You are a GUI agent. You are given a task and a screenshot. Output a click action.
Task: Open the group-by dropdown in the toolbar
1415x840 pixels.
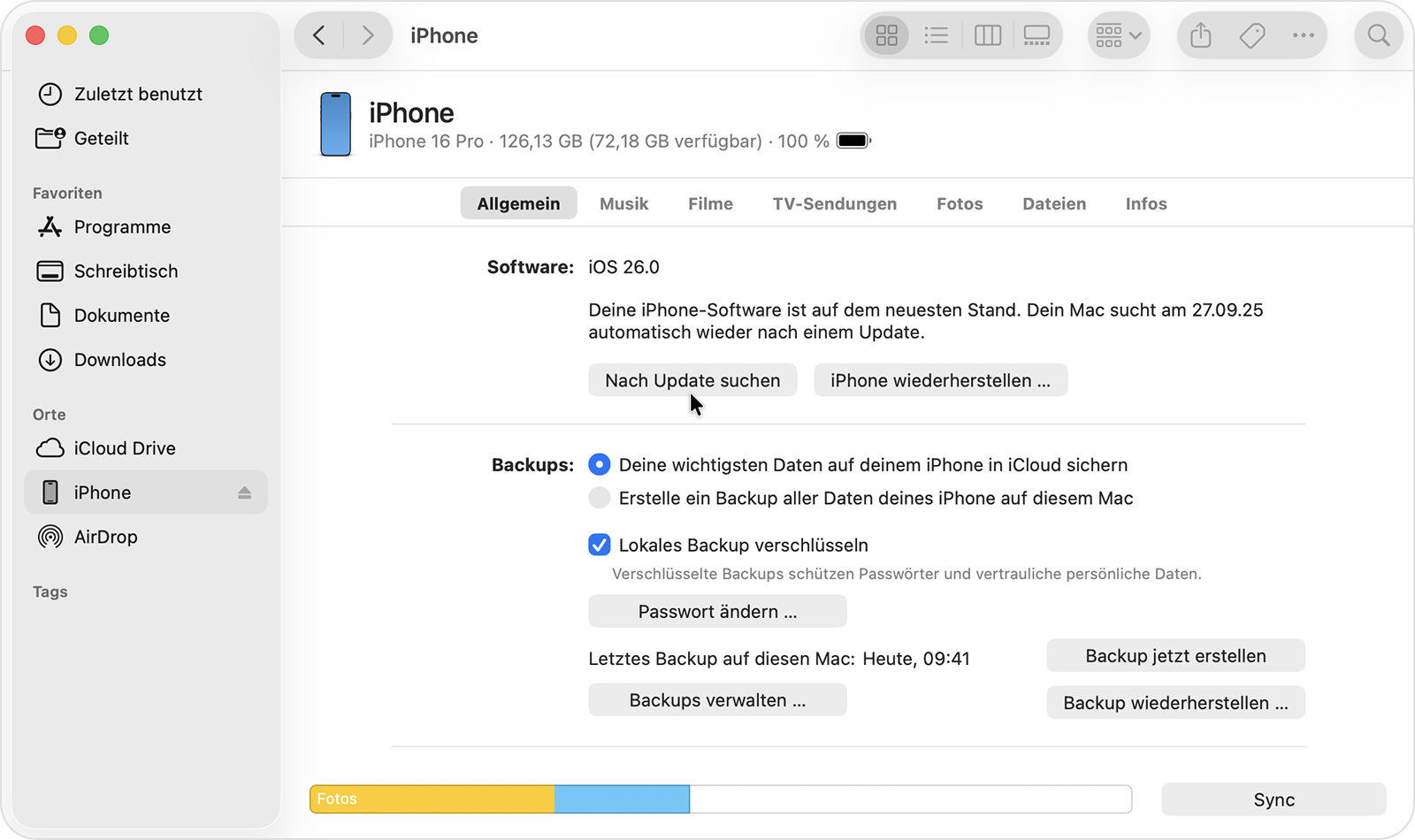1118,35
